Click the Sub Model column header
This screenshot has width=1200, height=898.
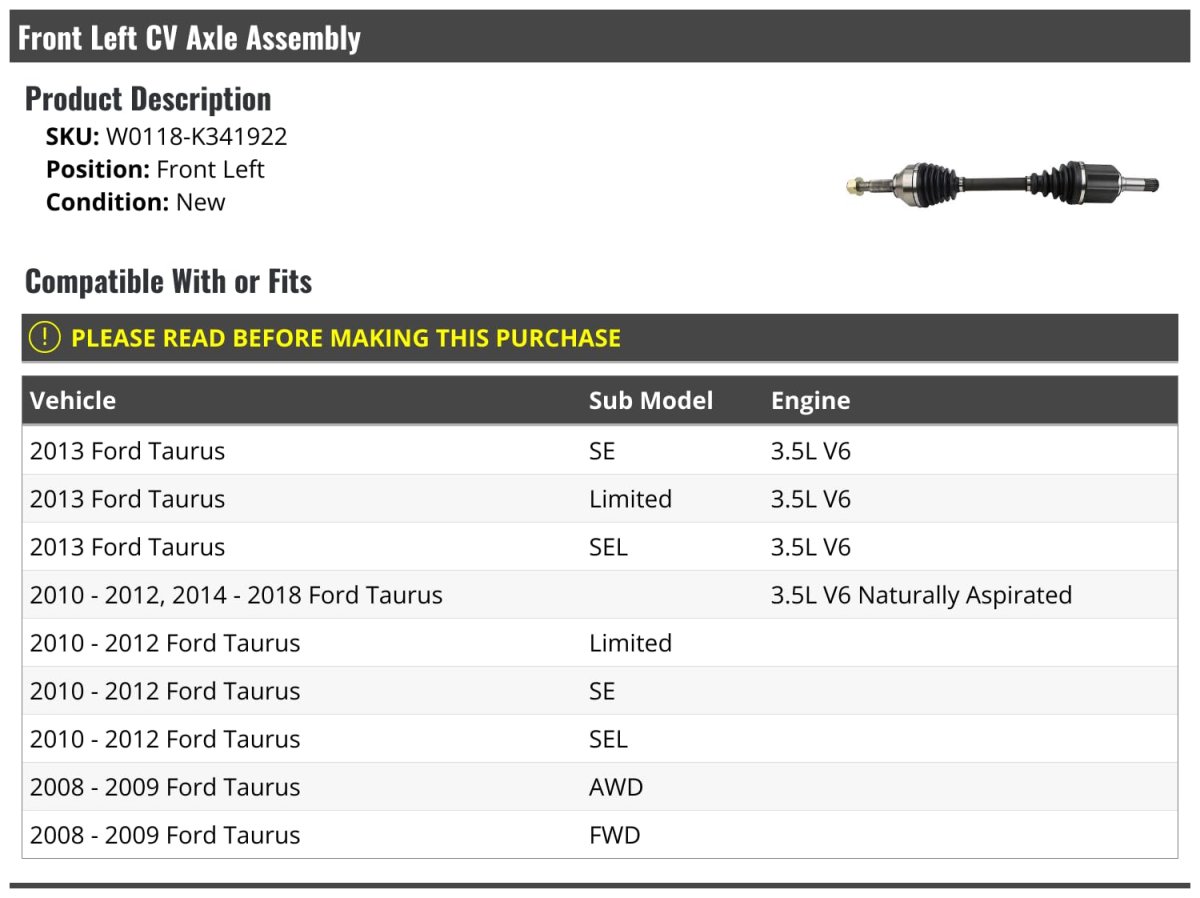(651, 401)
